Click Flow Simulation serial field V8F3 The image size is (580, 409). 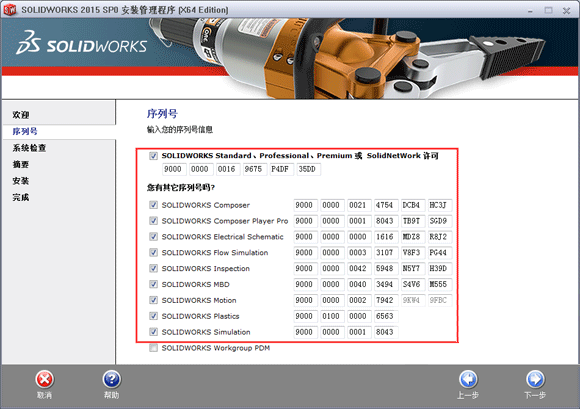[413, 253]
